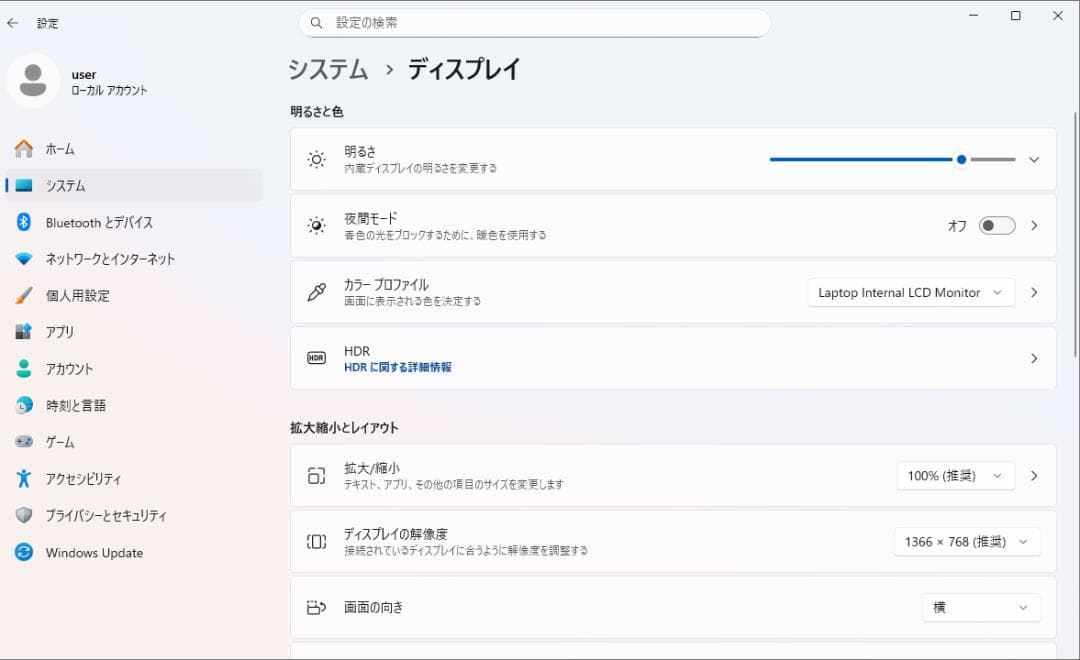Open Bluetooth とデバイス settings
This screenshot has height=660, width=1080.
(102, 222)
